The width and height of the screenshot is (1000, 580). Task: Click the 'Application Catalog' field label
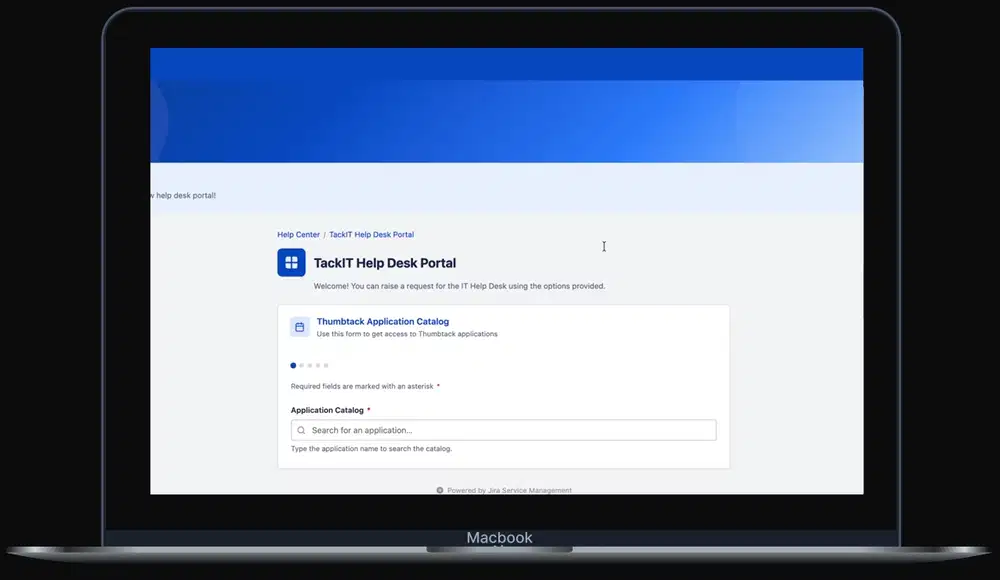point(327,410)
